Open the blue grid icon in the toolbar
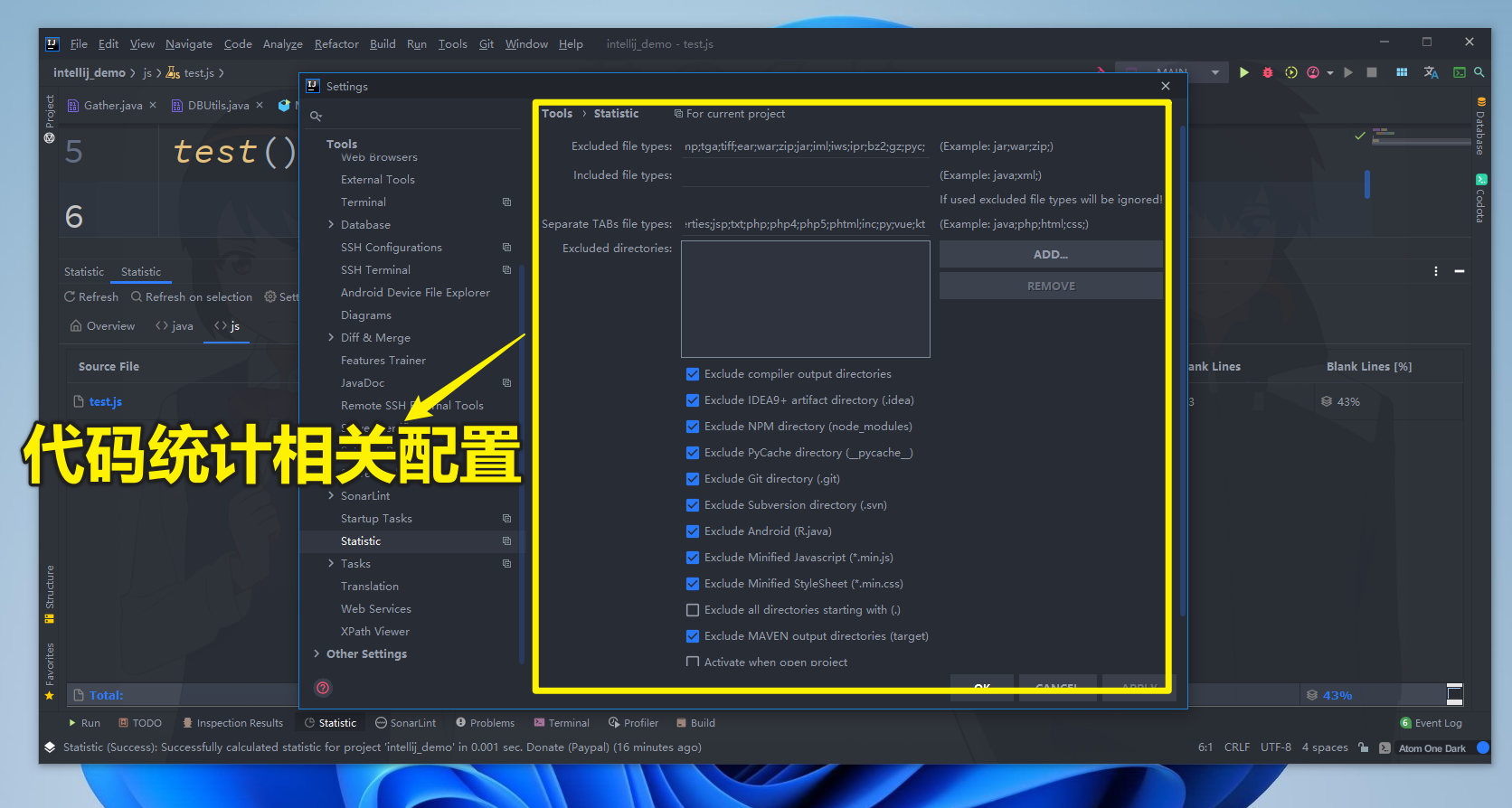 (1402, 72)
